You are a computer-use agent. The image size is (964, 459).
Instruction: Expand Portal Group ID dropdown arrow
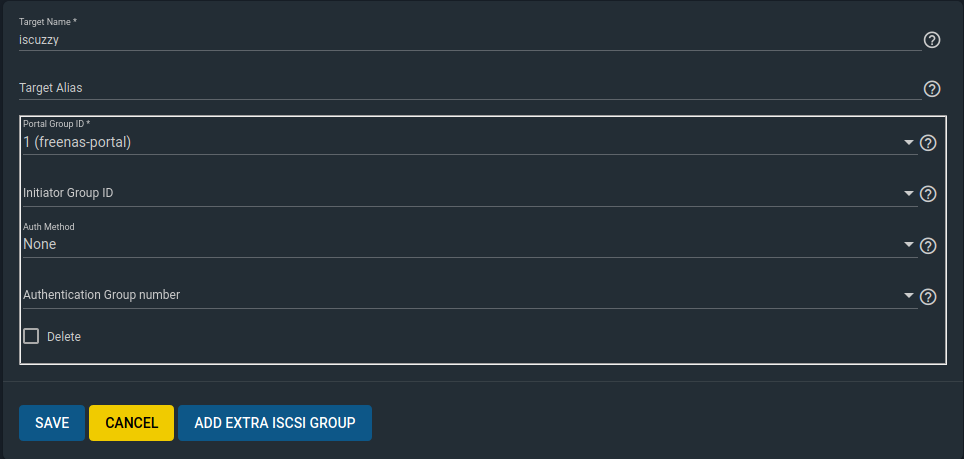[x=909, y=143]
